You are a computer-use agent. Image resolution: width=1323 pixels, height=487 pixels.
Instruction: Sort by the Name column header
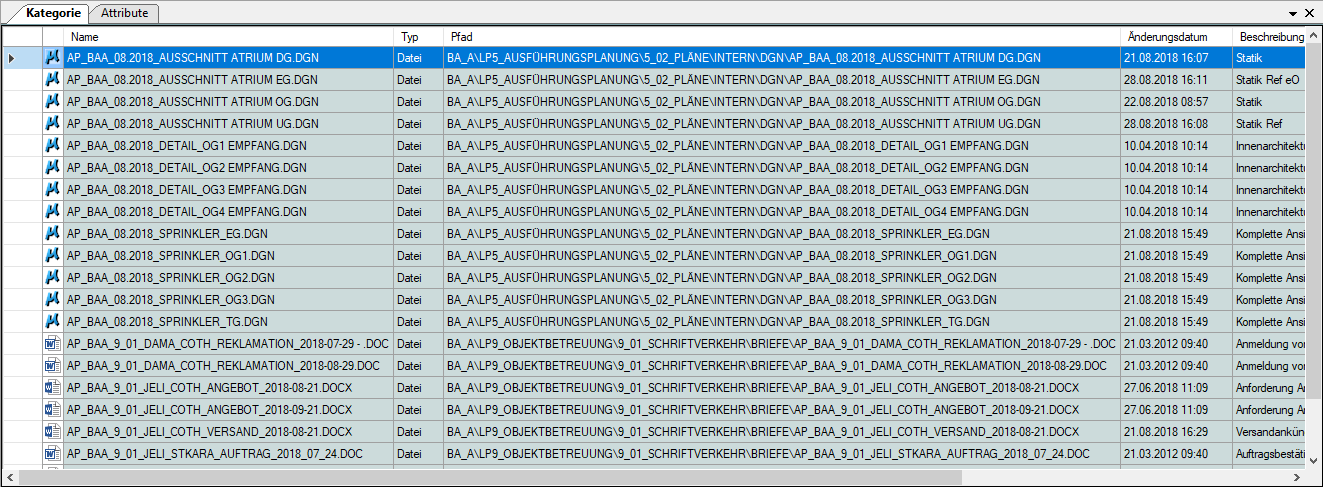[x=229, y=37]
